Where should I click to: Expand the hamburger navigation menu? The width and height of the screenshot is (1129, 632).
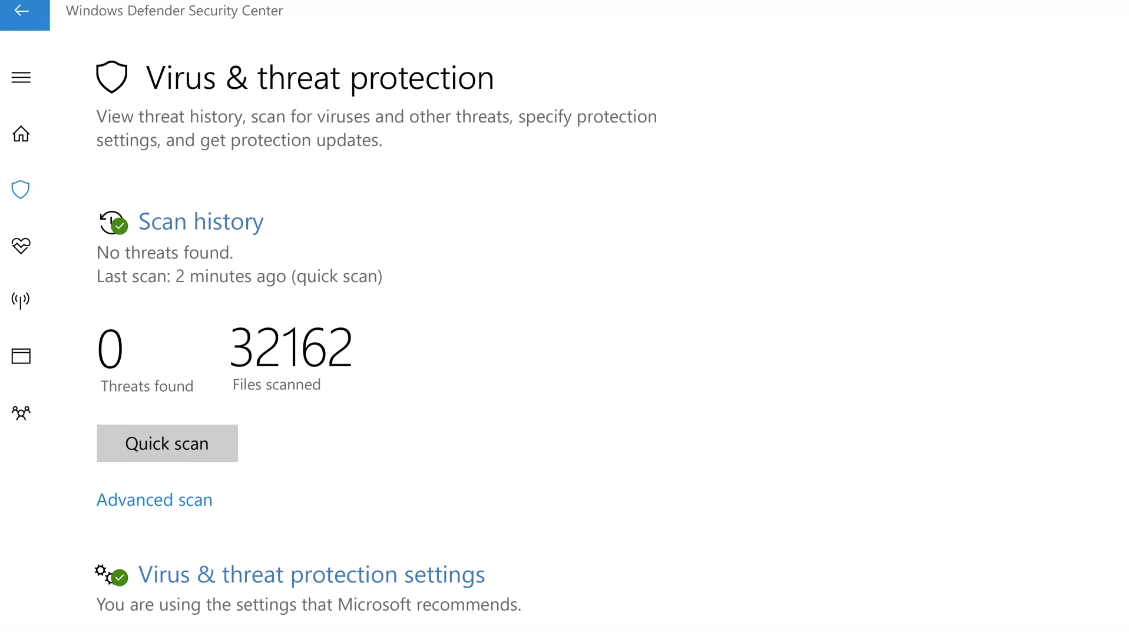(21, 78)
